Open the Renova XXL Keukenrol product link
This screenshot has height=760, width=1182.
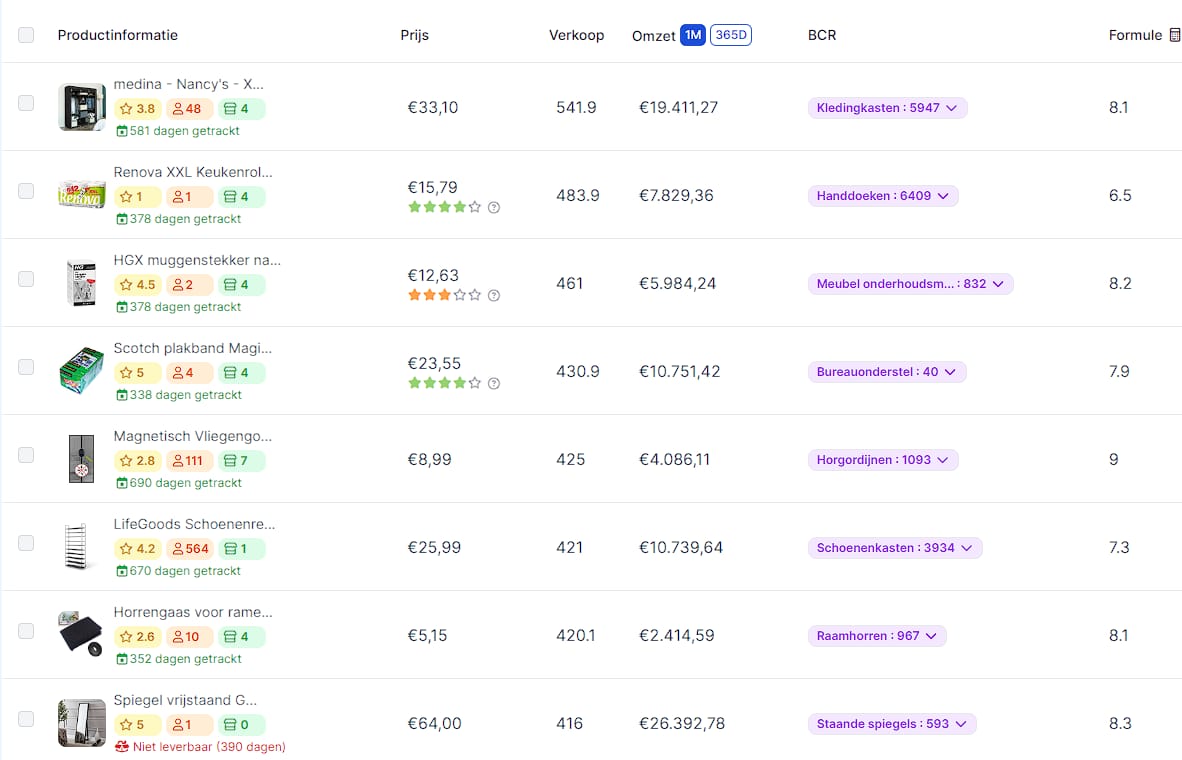coord(193,172)
